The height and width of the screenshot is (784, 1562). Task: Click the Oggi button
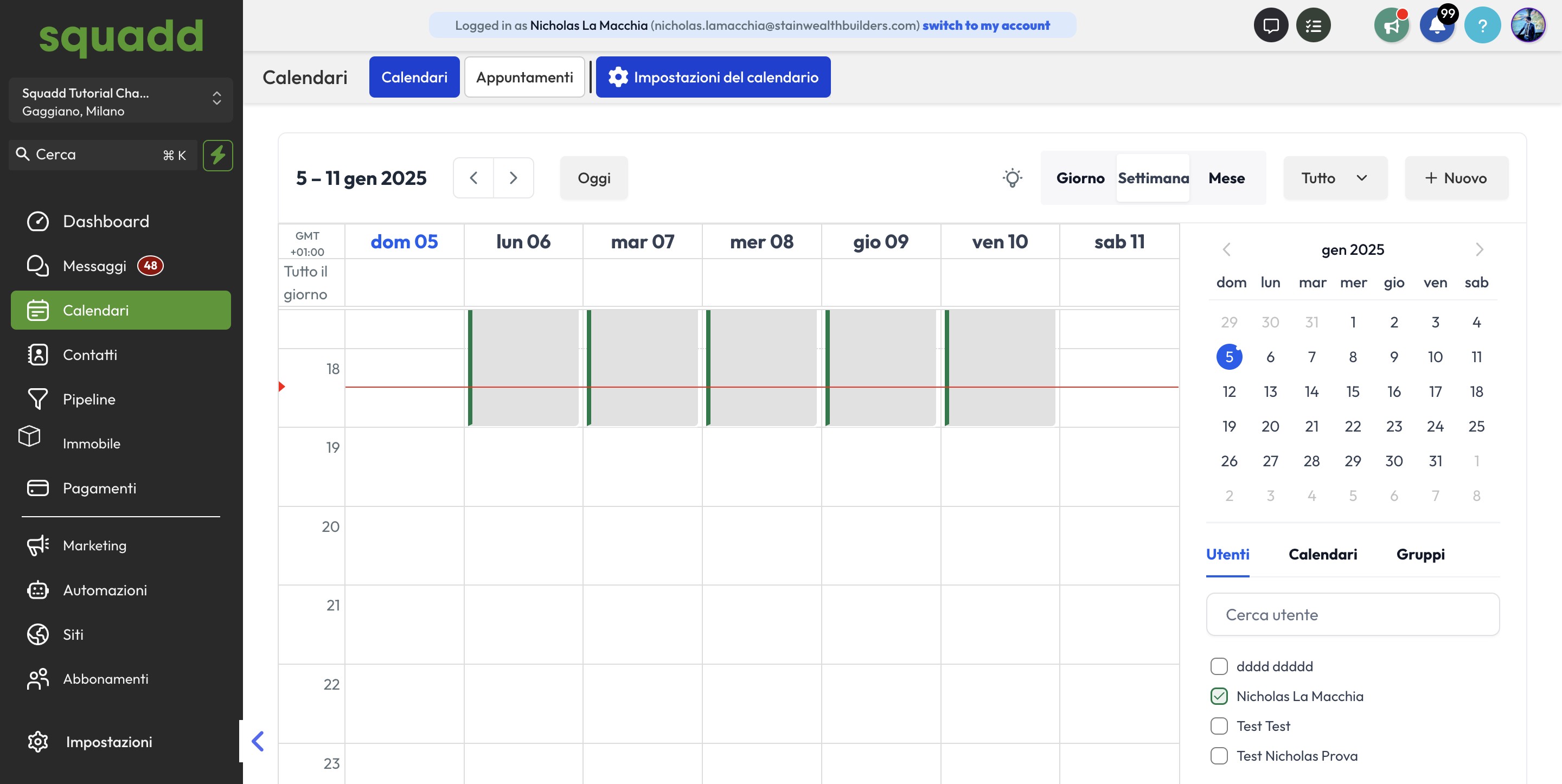point(594,178)
